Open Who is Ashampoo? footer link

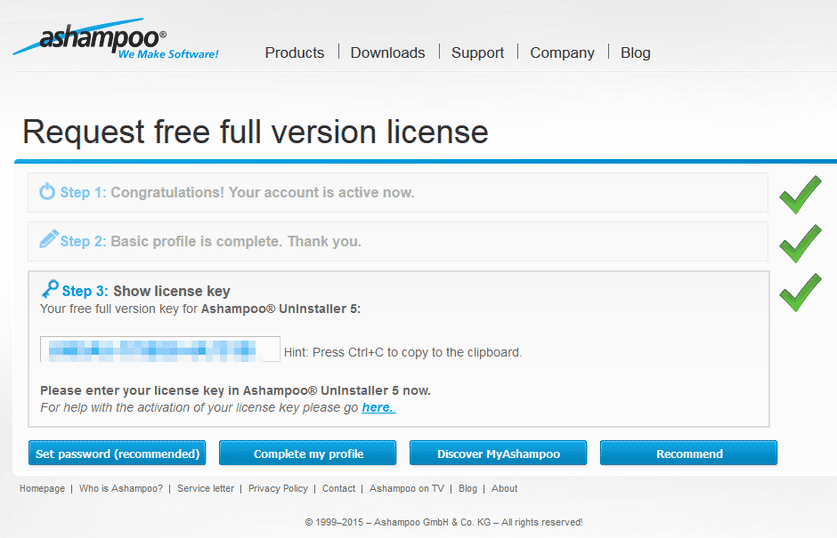coord(121,488)
